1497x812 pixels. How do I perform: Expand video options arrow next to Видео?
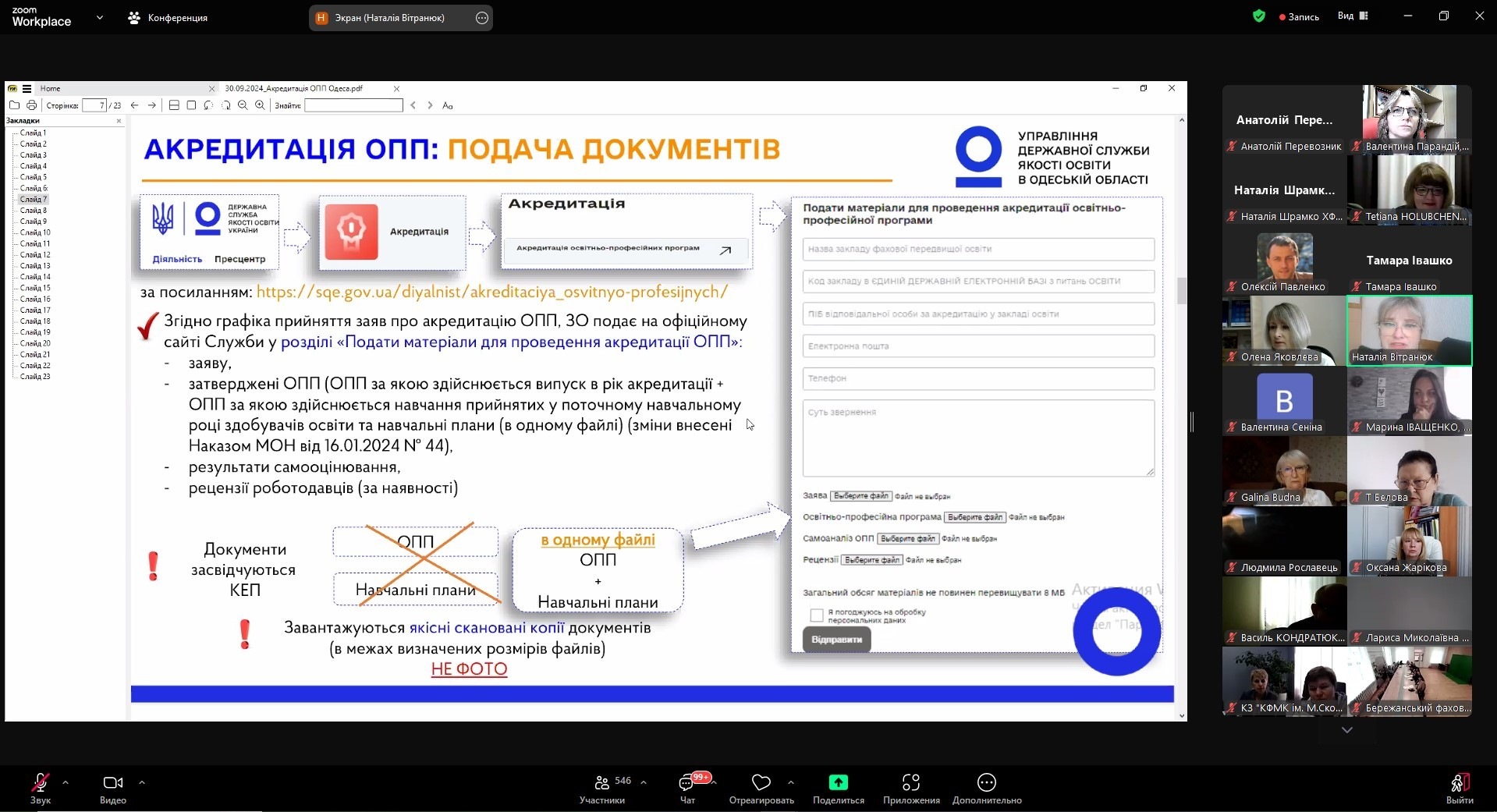pos(142,782)
